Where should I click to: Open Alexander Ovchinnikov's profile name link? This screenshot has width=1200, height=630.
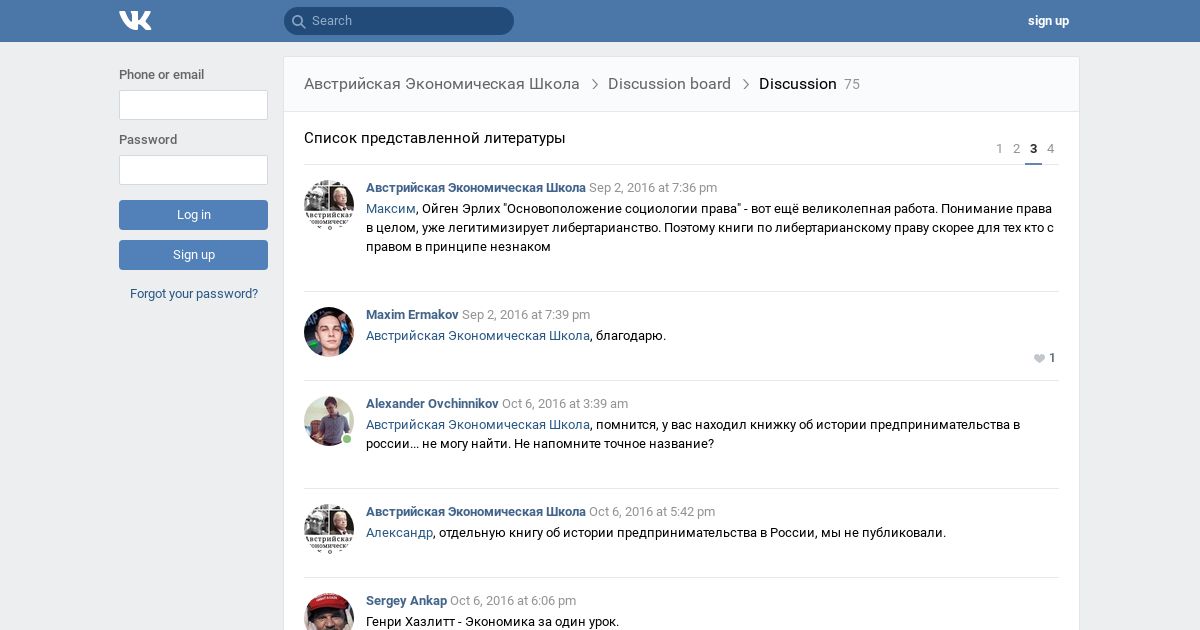tap(432, 404)
